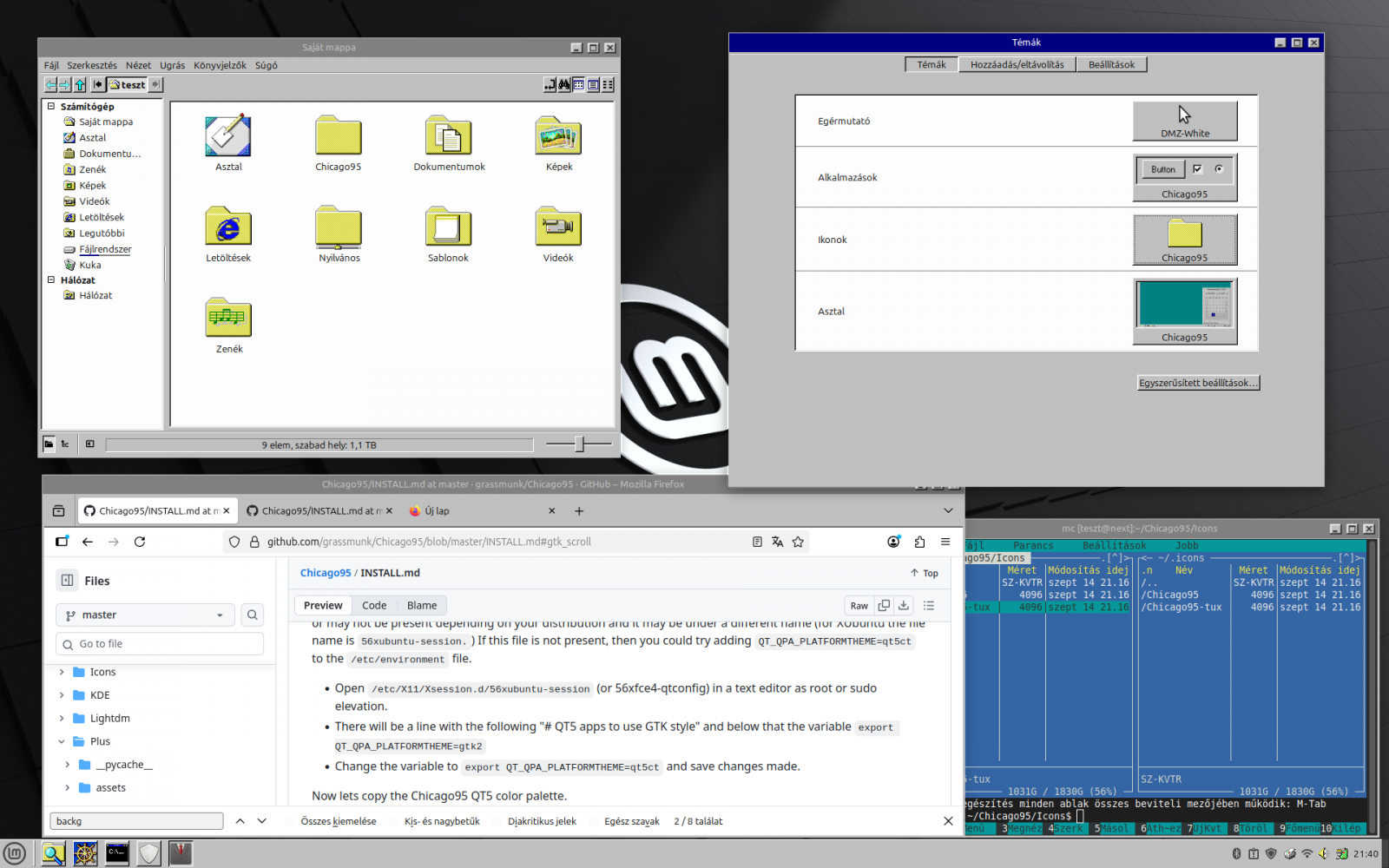Viewport: 1389px width, 868px height.
Task: Launch the terminal from the taskbar
Action: point(117,854)
